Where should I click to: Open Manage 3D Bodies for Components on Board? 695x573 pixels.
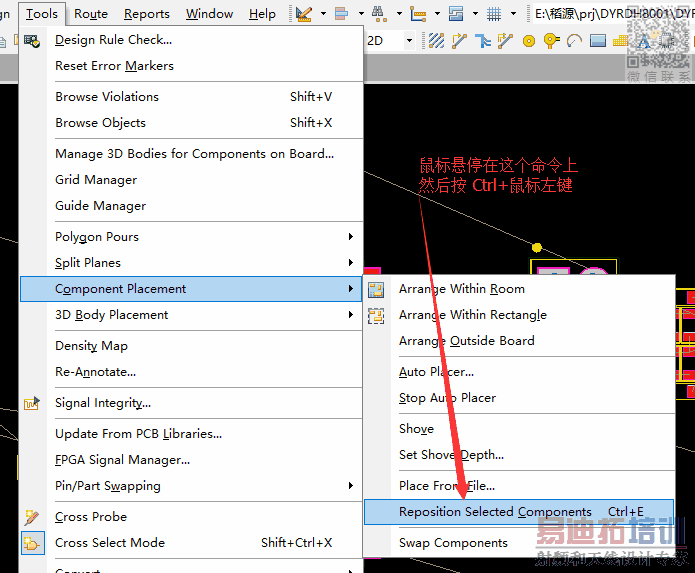point(191,153)
